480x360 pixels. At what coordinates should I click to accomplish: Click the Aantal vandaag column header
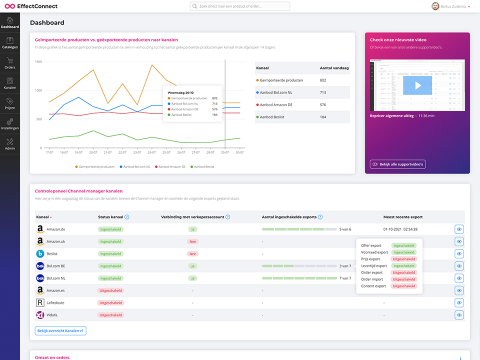pos(334,68)
